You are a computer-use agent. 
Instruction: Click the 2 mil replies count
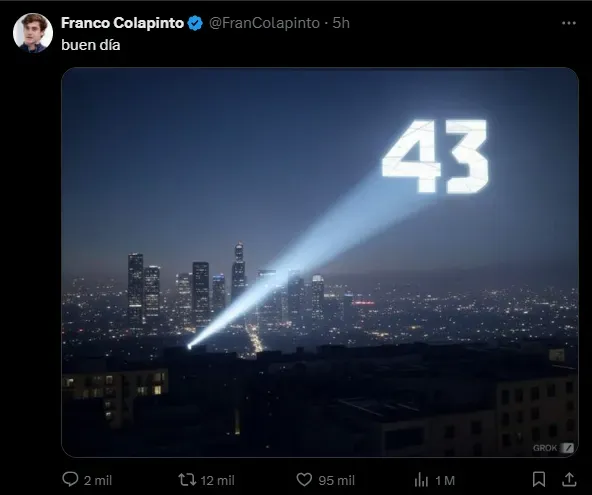tap(98, 481)
